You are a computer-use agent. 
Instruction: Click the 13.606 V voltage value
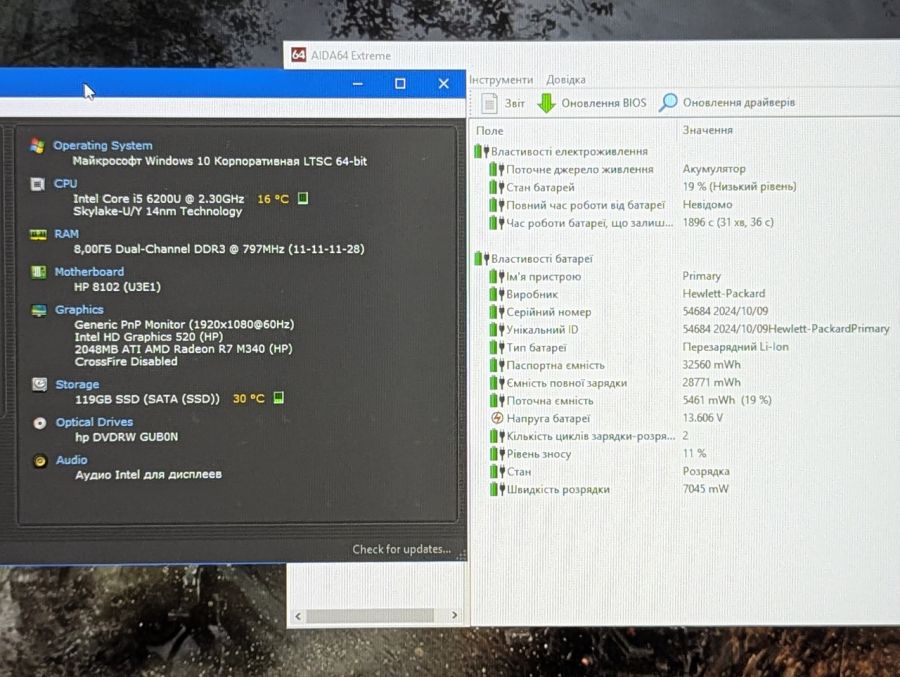(x=703, y=418)
